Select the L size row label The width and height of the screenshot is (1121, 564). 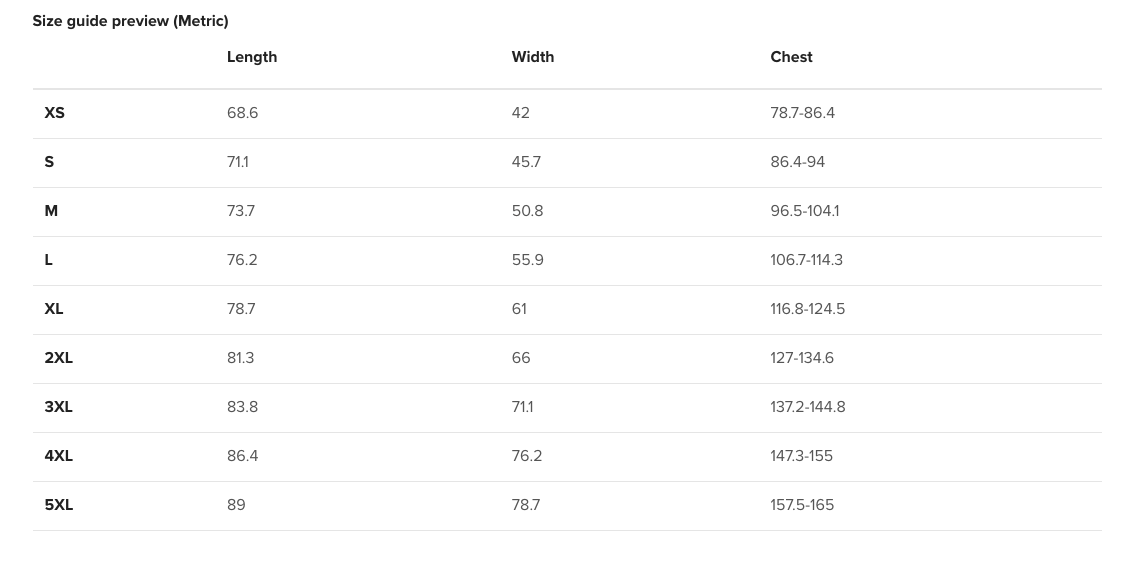coord(49,260)
